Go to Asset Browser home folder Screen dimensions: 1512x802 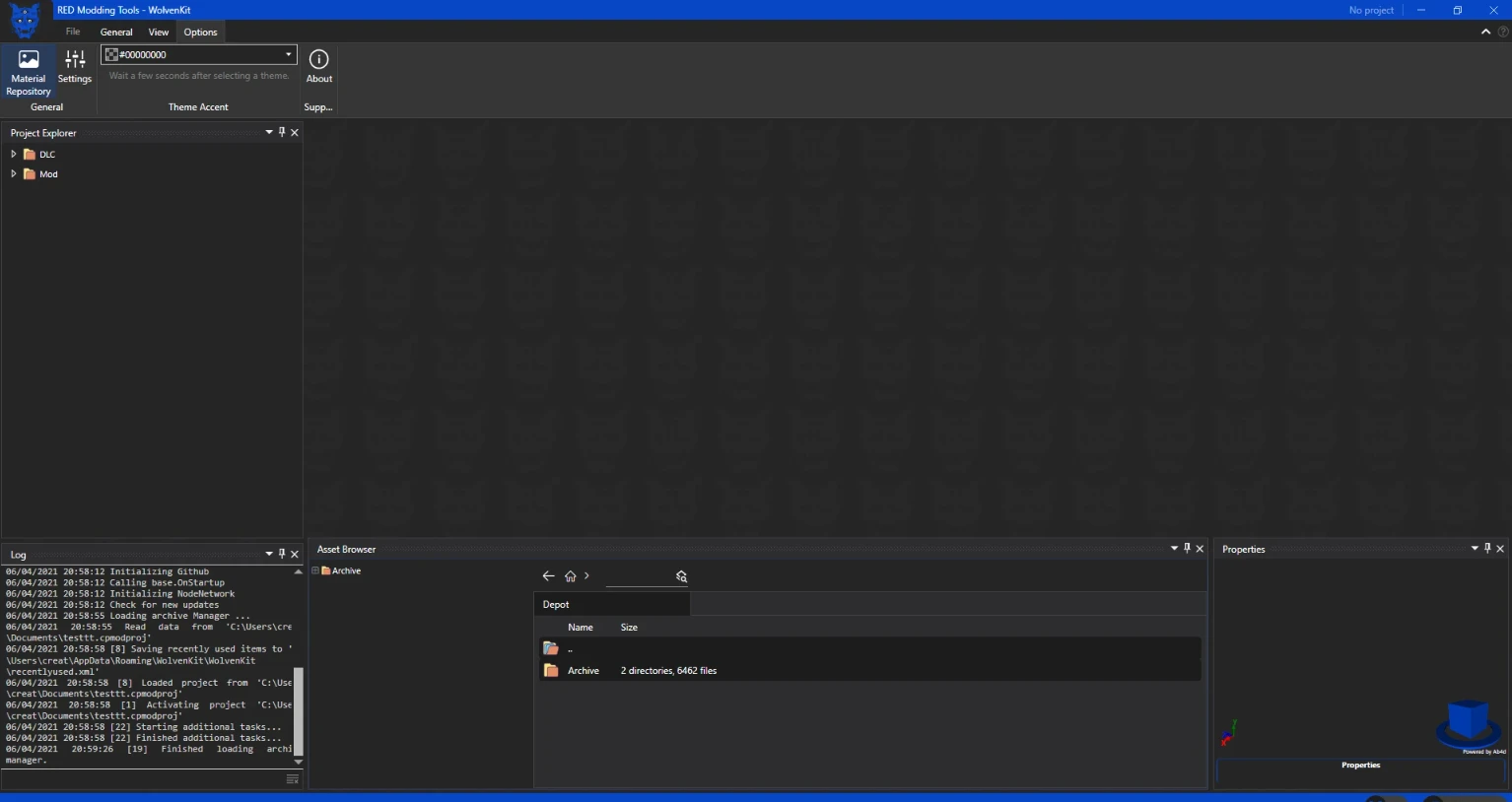571,576
